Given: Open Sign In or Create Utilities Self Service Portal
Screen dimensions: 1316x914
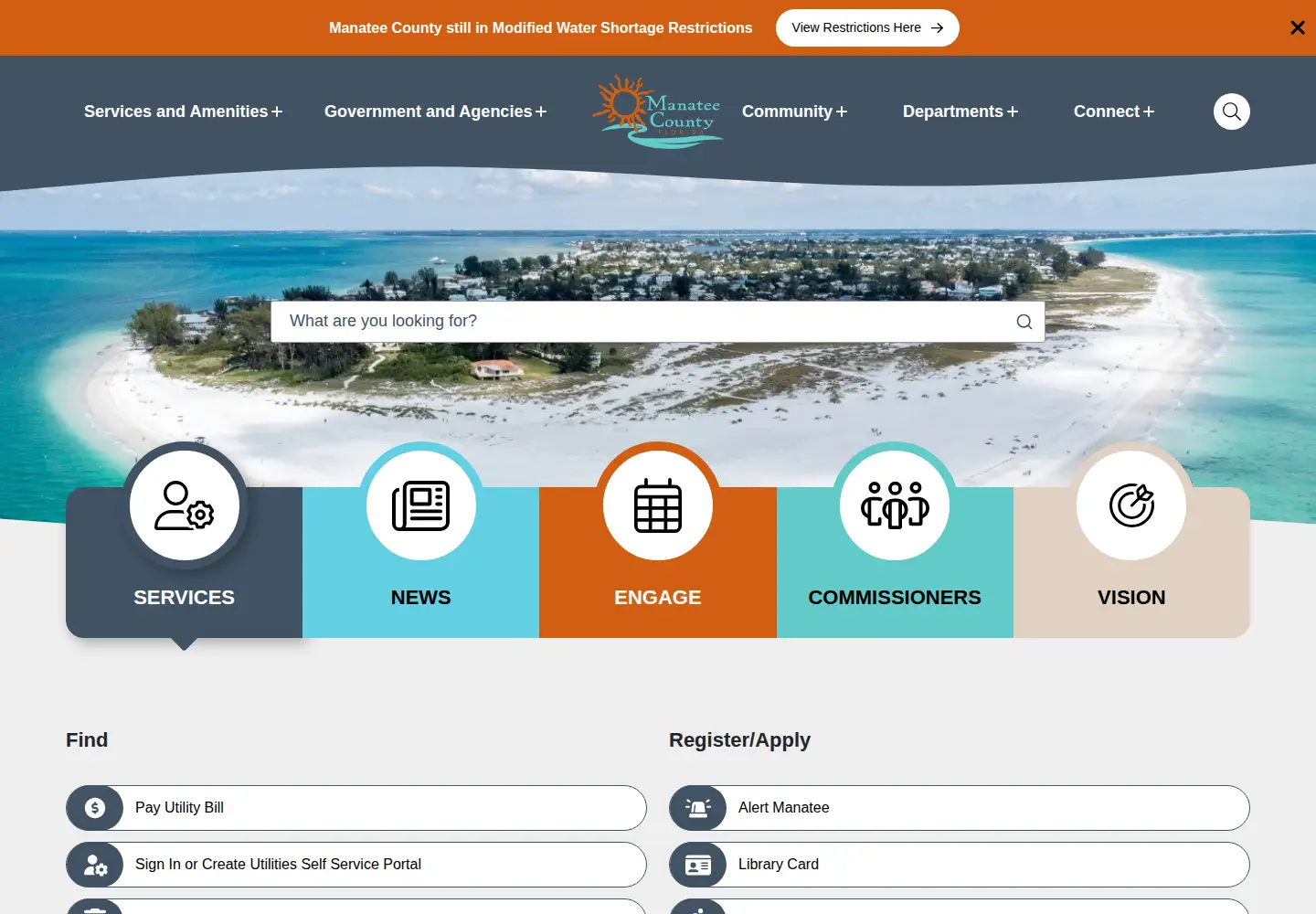Looking at the screenshot, I should (x=356, y=865).
